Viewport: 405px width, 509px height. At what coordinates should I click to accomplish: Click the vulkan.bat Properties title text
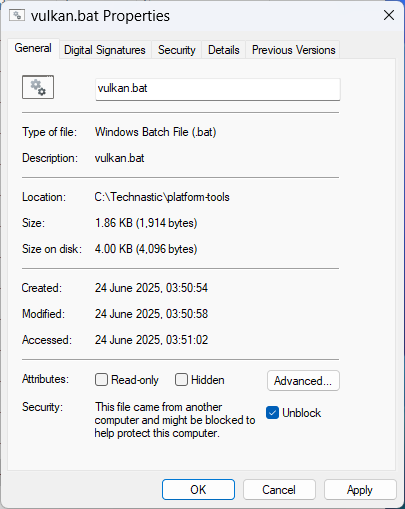tap(100, 16)
